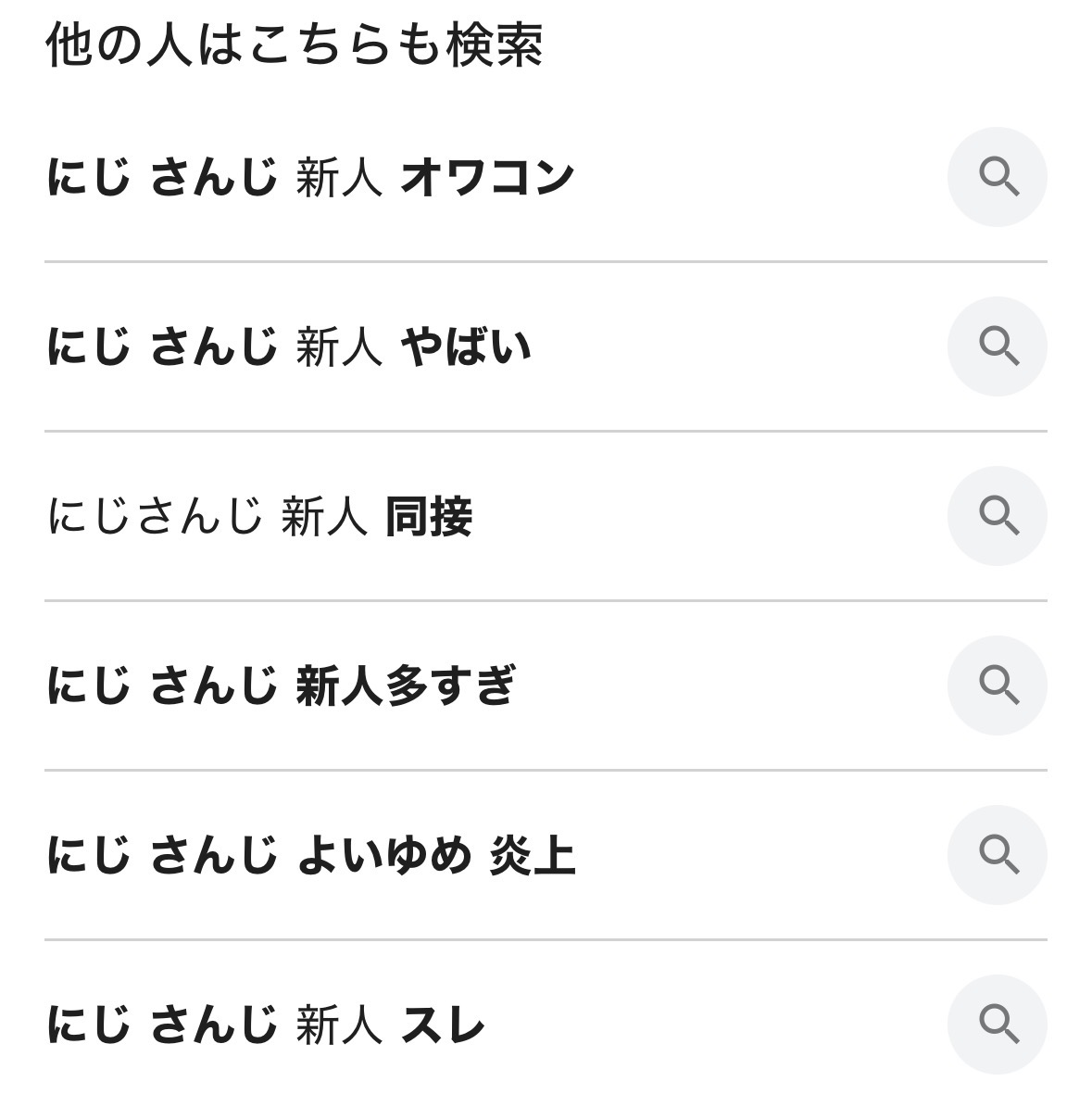The width and height of the screenshot is (1092, 1094).
Task: Click the bold keyword 炎上
Action: (533, 855)
